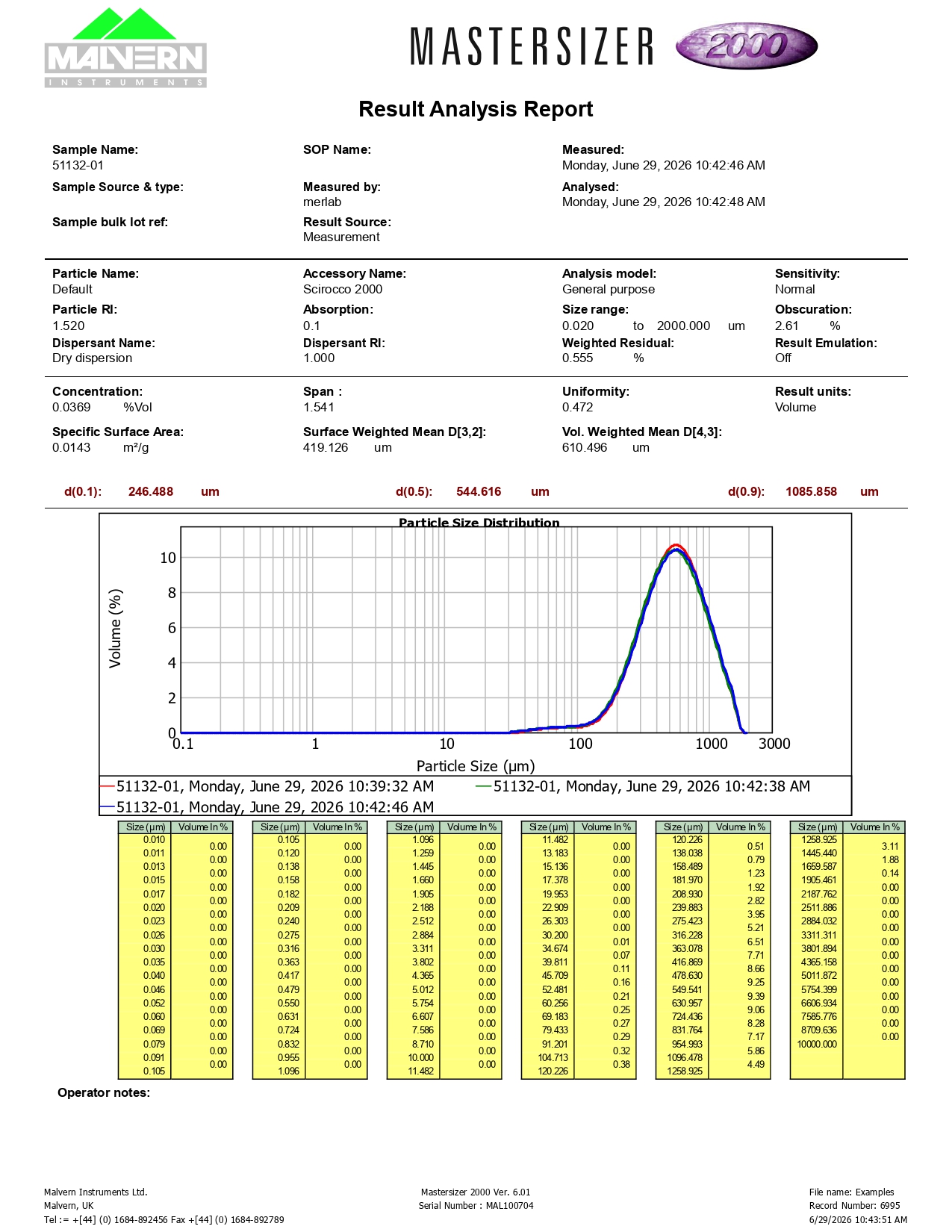Click the Volume (%) axis label
952x1232 pixels.
point(115,629)
